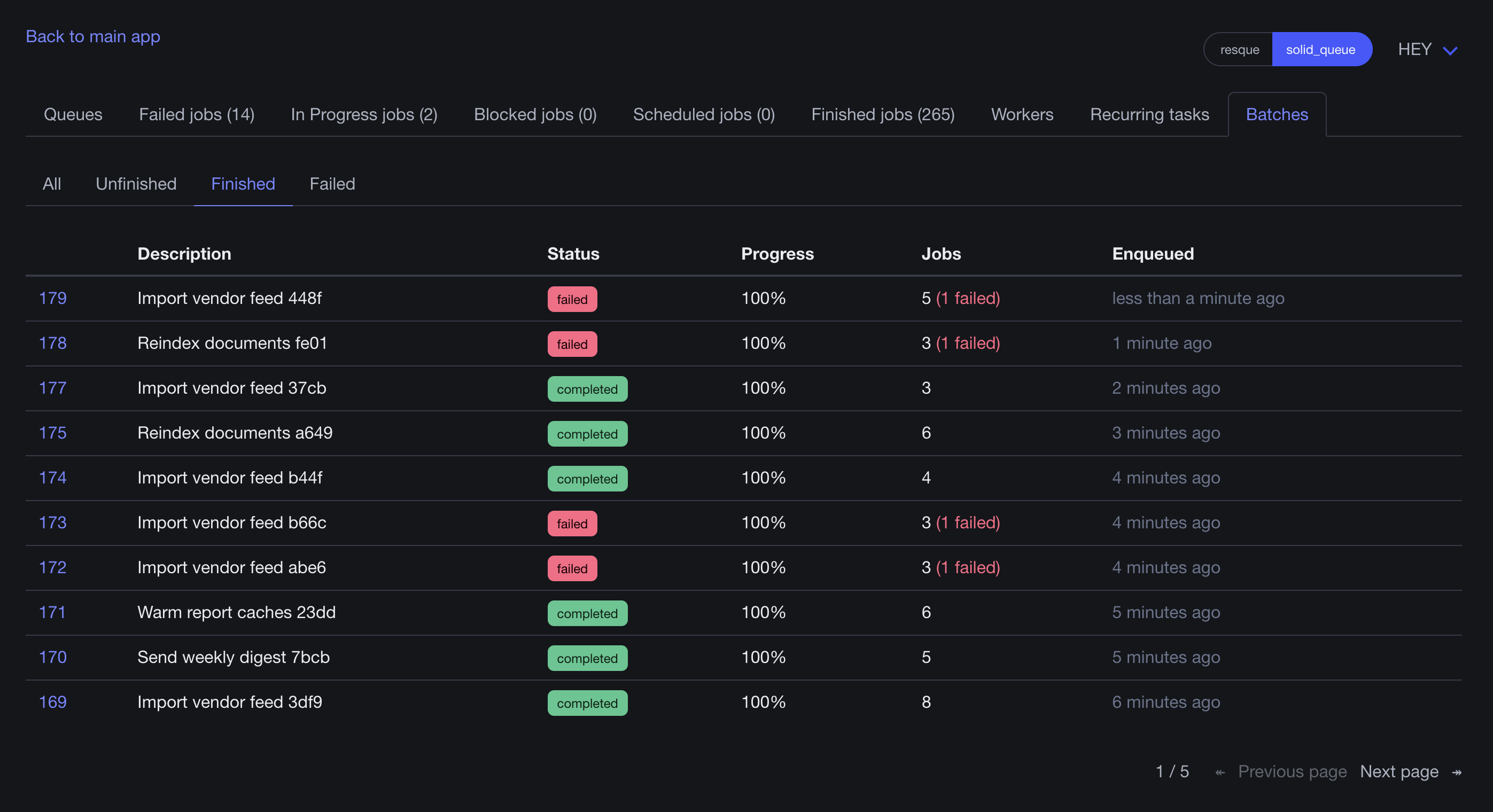Open batch 173 link
This screenshot has height=812, width=1493.
click(53, 522)
